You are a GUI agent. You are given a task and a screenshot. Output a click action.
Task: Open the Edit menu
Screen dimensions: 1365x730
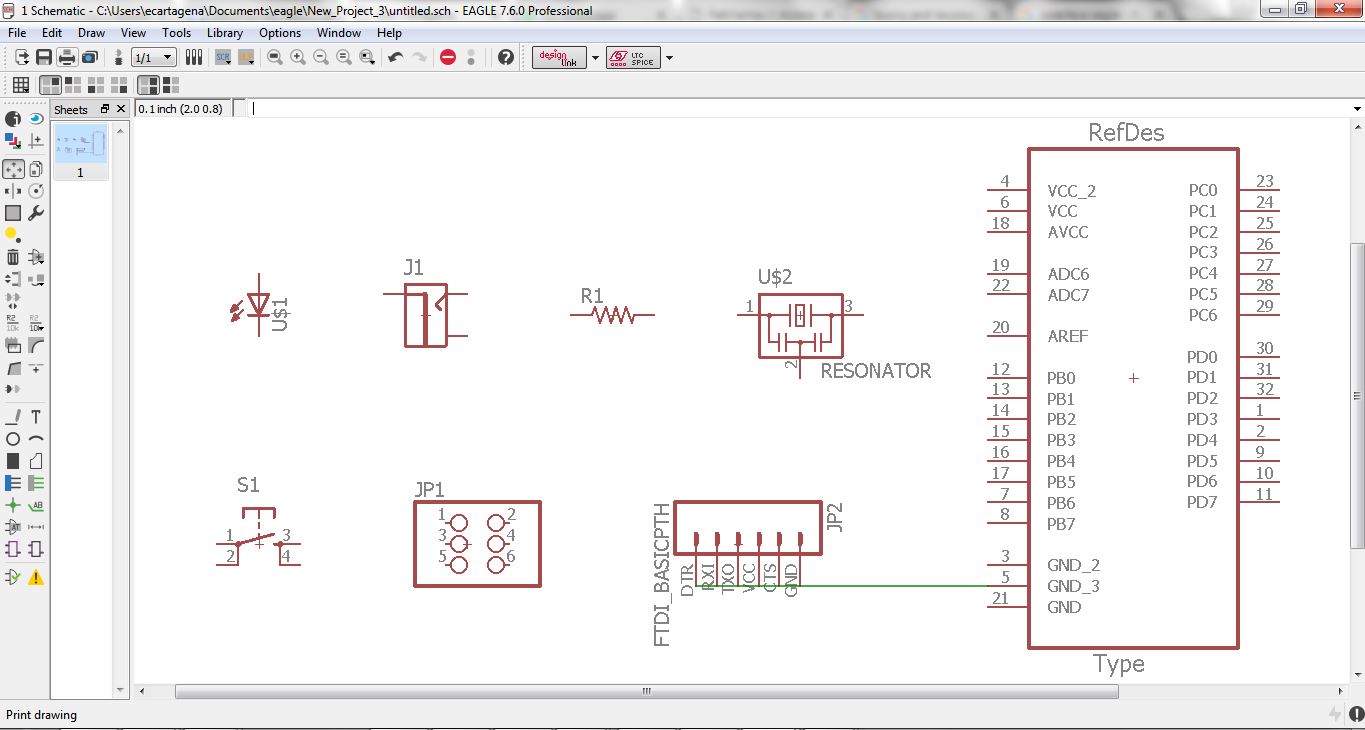[52, 33]
